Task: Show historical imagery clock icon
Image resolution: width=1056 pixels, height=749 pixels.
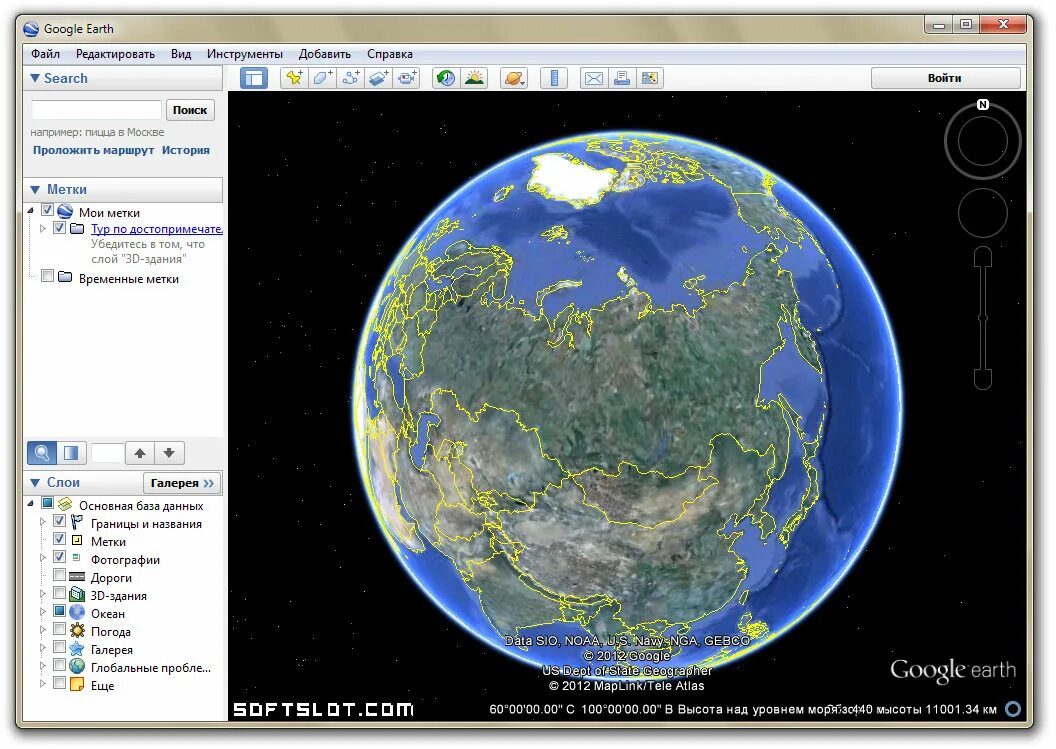Action: point(445,78)
